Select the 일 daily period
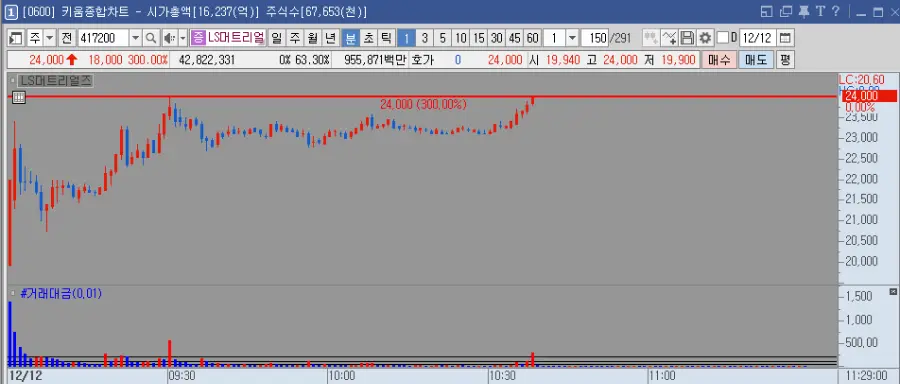The height and width of the screenshot is (384, 900). [x=277, y=38]
